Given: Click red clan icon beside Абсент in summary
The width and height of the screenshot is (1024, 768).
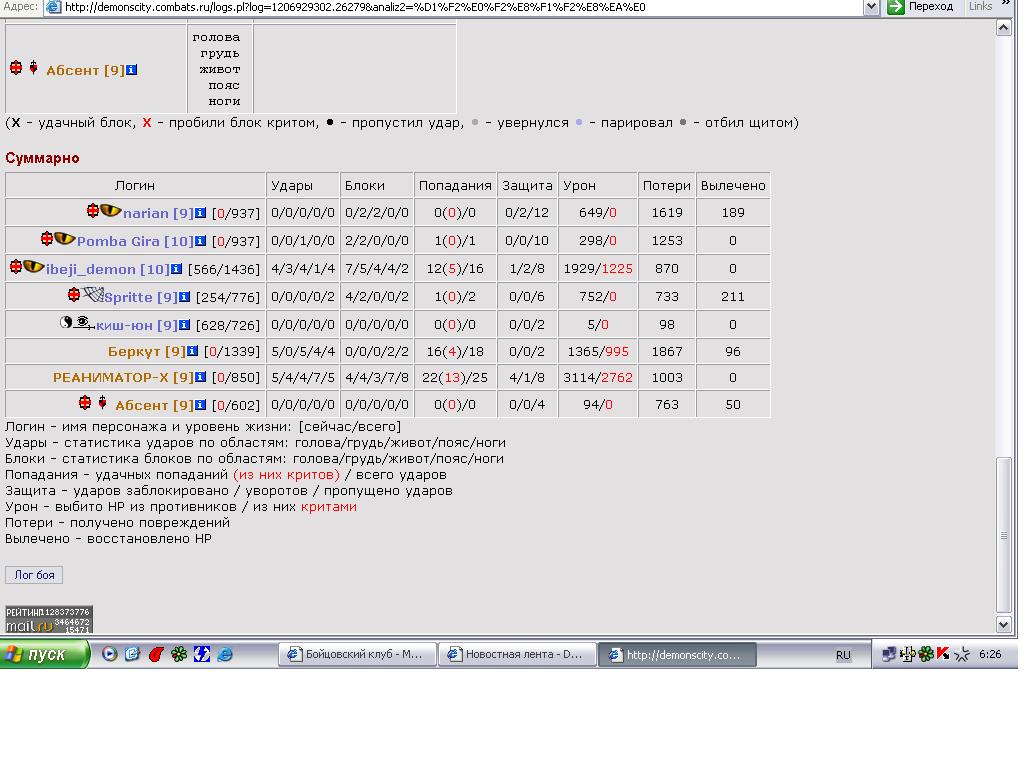Looking at the screenshot, I should (102, 402).
